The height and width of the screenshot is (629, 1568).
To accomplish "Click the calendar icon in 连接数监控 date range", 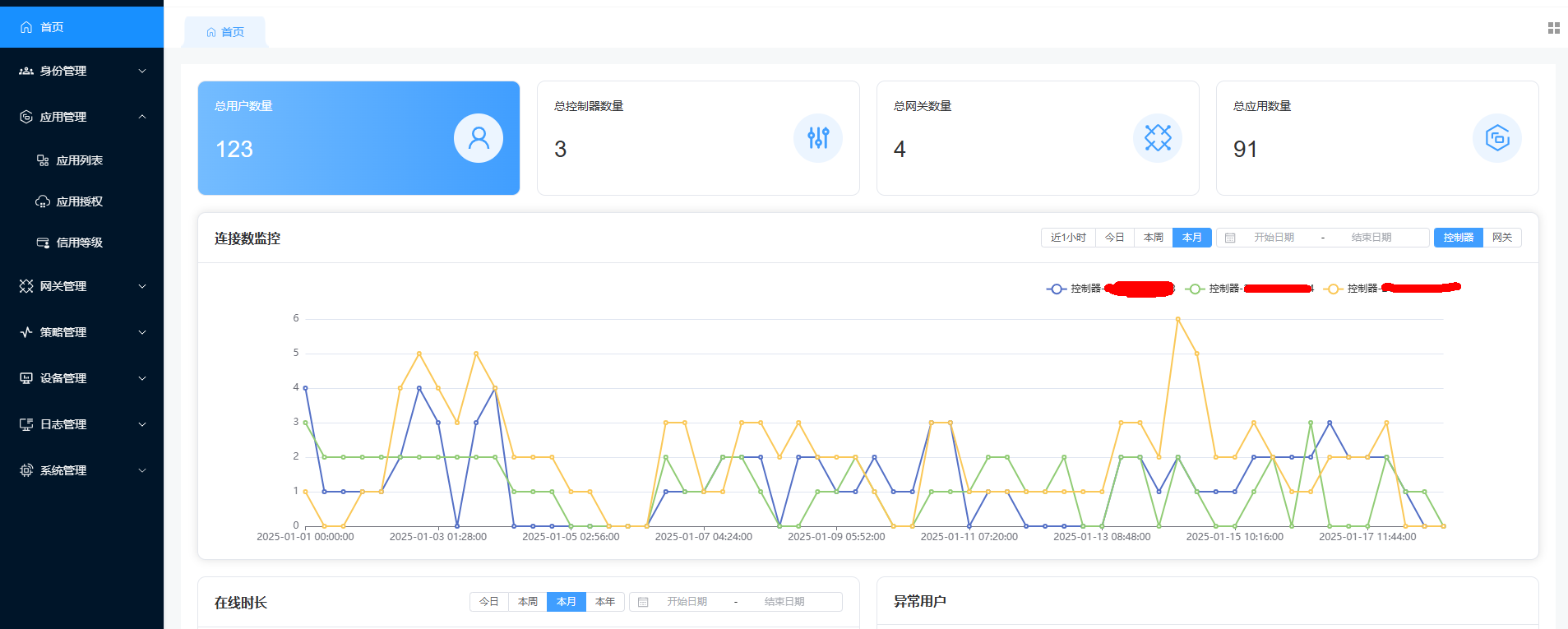I will point(1230,238).
